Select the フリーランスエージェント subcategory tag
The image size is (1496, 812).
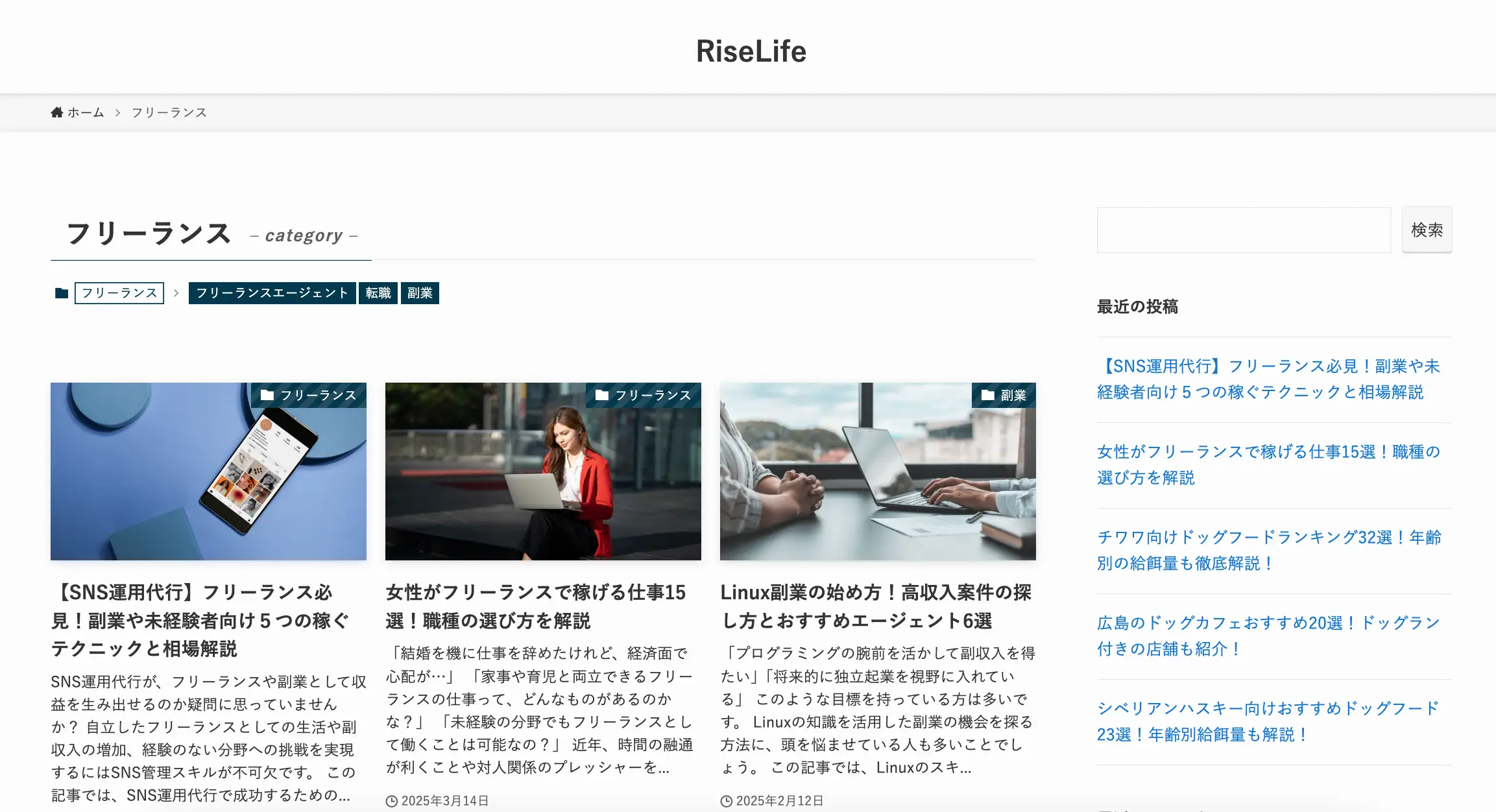point(272,293)
